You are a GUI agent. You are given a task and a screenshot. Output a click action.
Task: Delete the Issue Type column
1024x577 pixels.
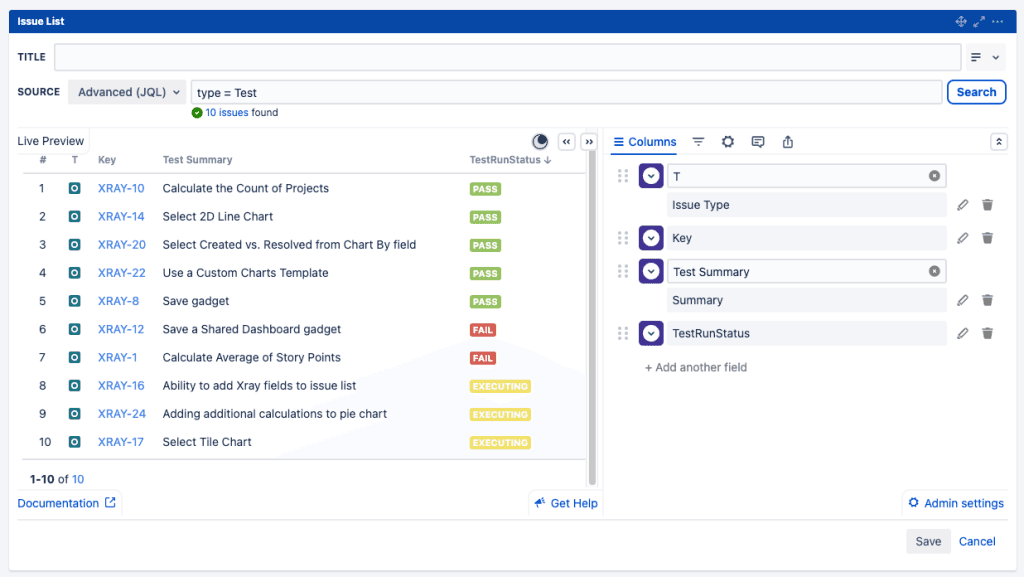pos(987,205)
